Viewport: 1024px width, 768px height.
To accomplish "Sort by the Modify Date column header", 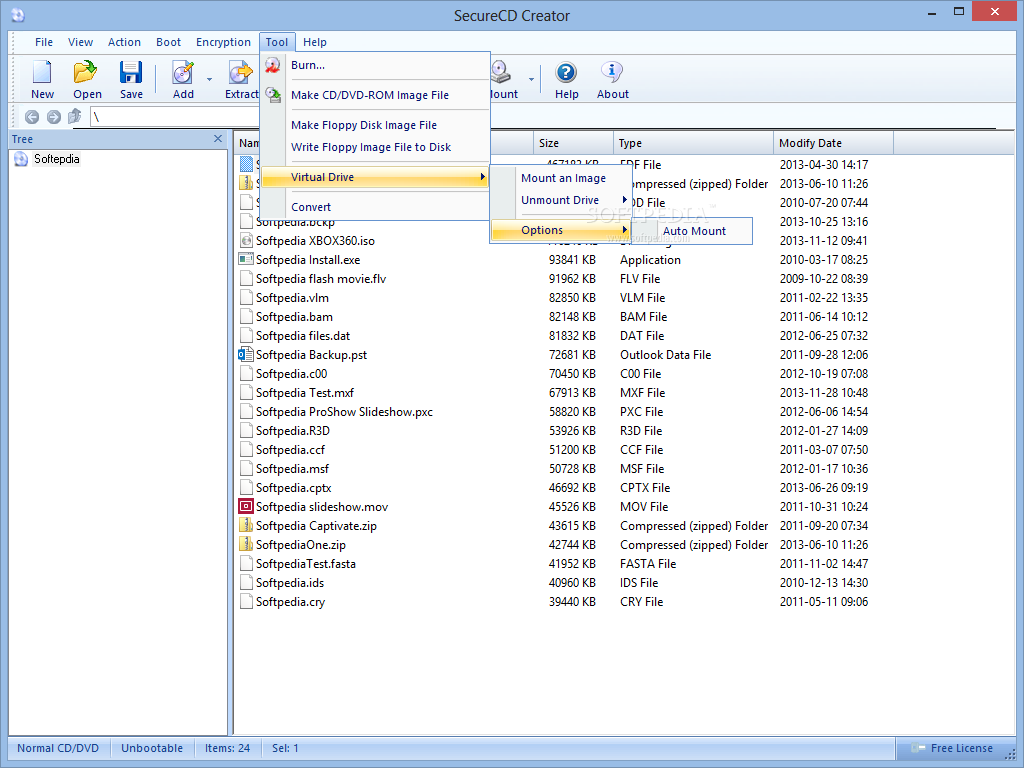I will point(833,143).
